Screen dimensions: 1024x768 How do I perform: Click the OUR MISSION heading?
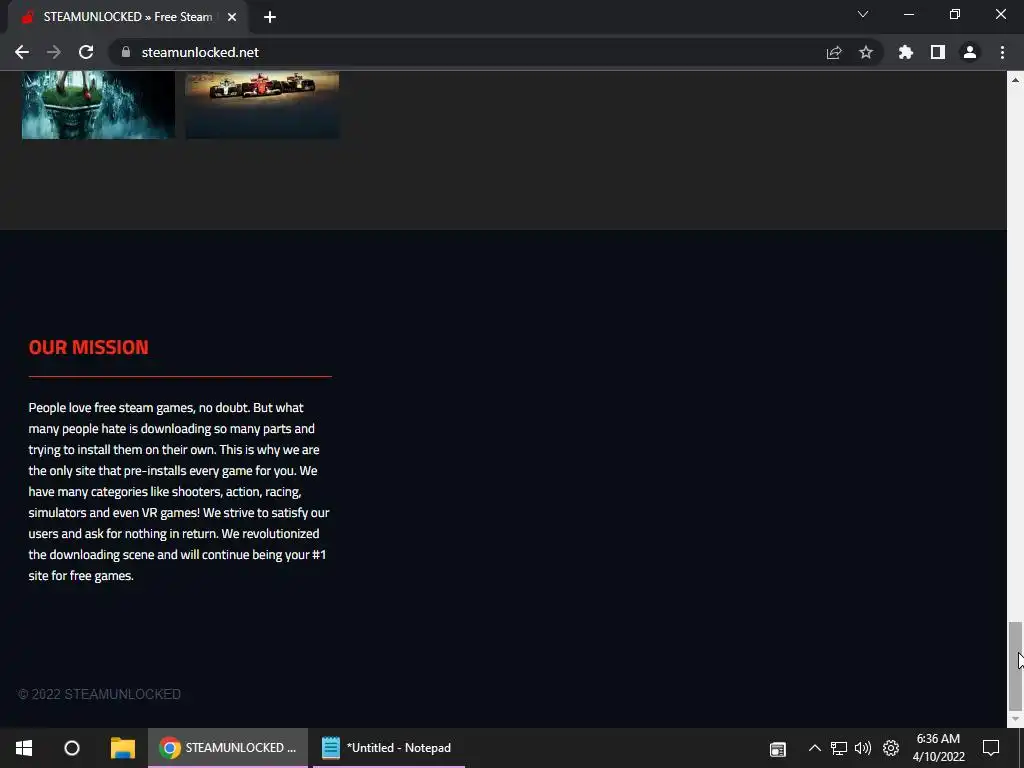(88, 347)
